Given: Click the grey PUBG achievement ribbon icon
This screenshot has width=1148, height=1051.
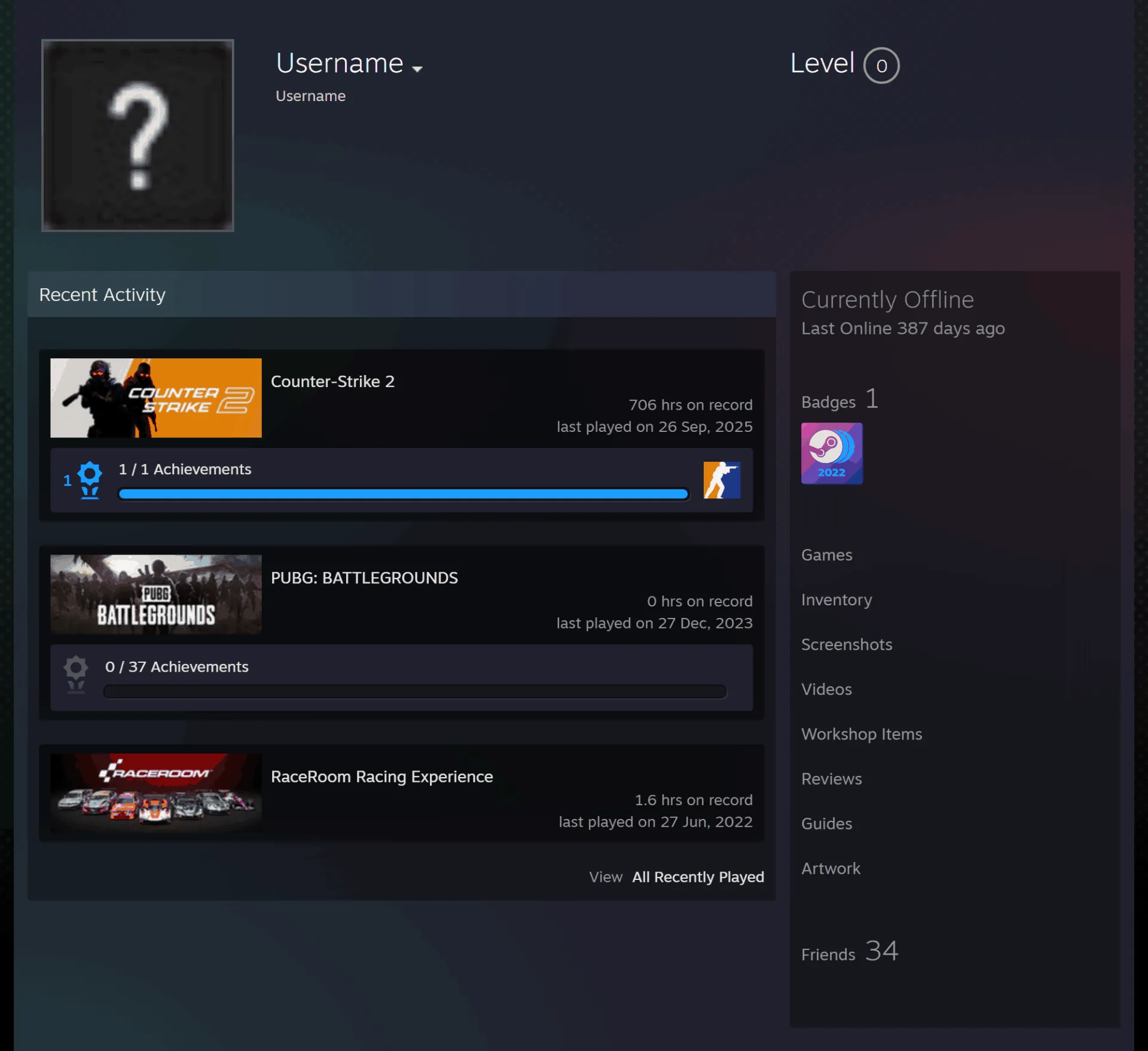Looking at the screenshot, I should pyautogui.click(x=76, y=674).
